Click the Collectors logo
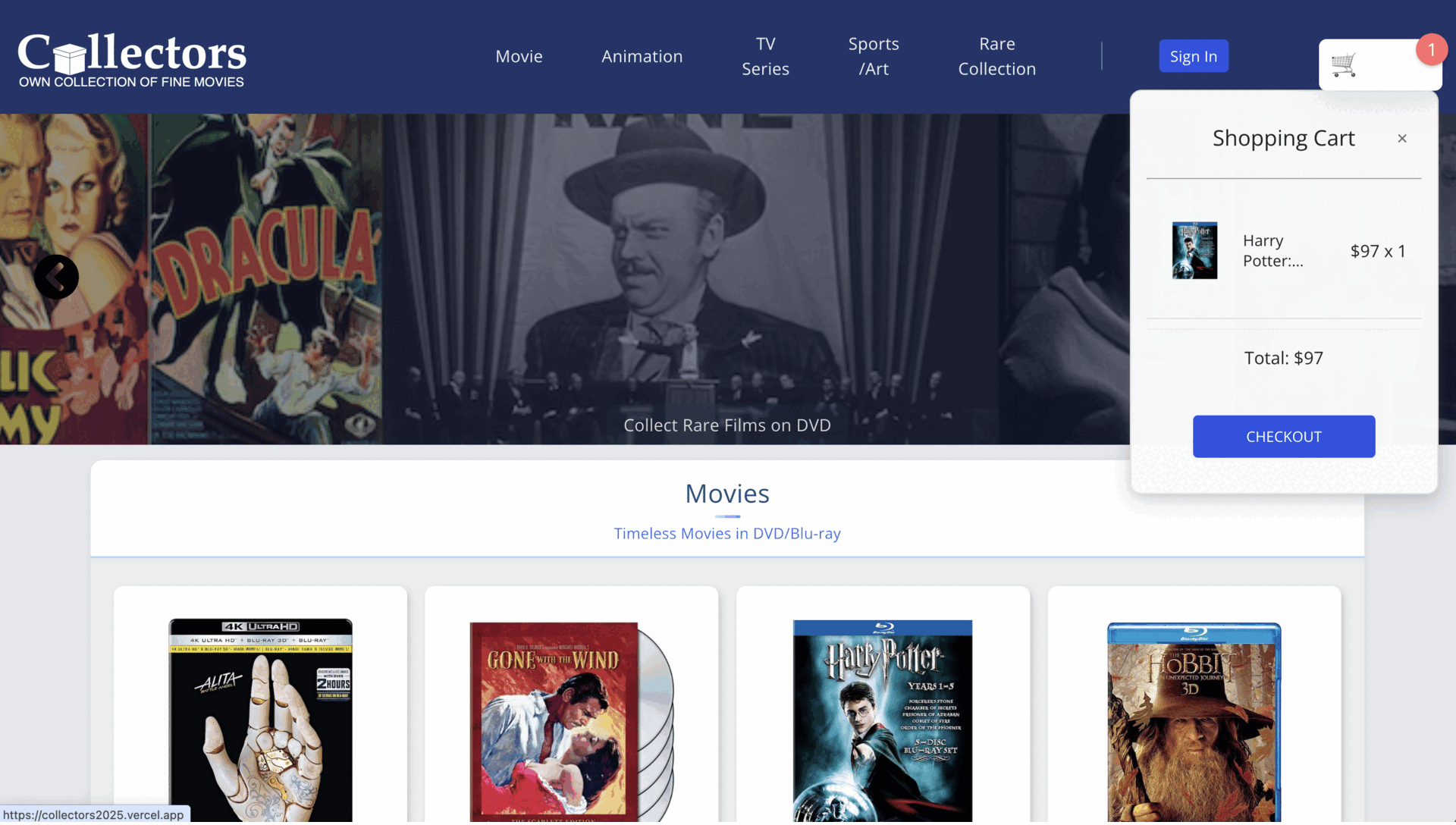 132,61
